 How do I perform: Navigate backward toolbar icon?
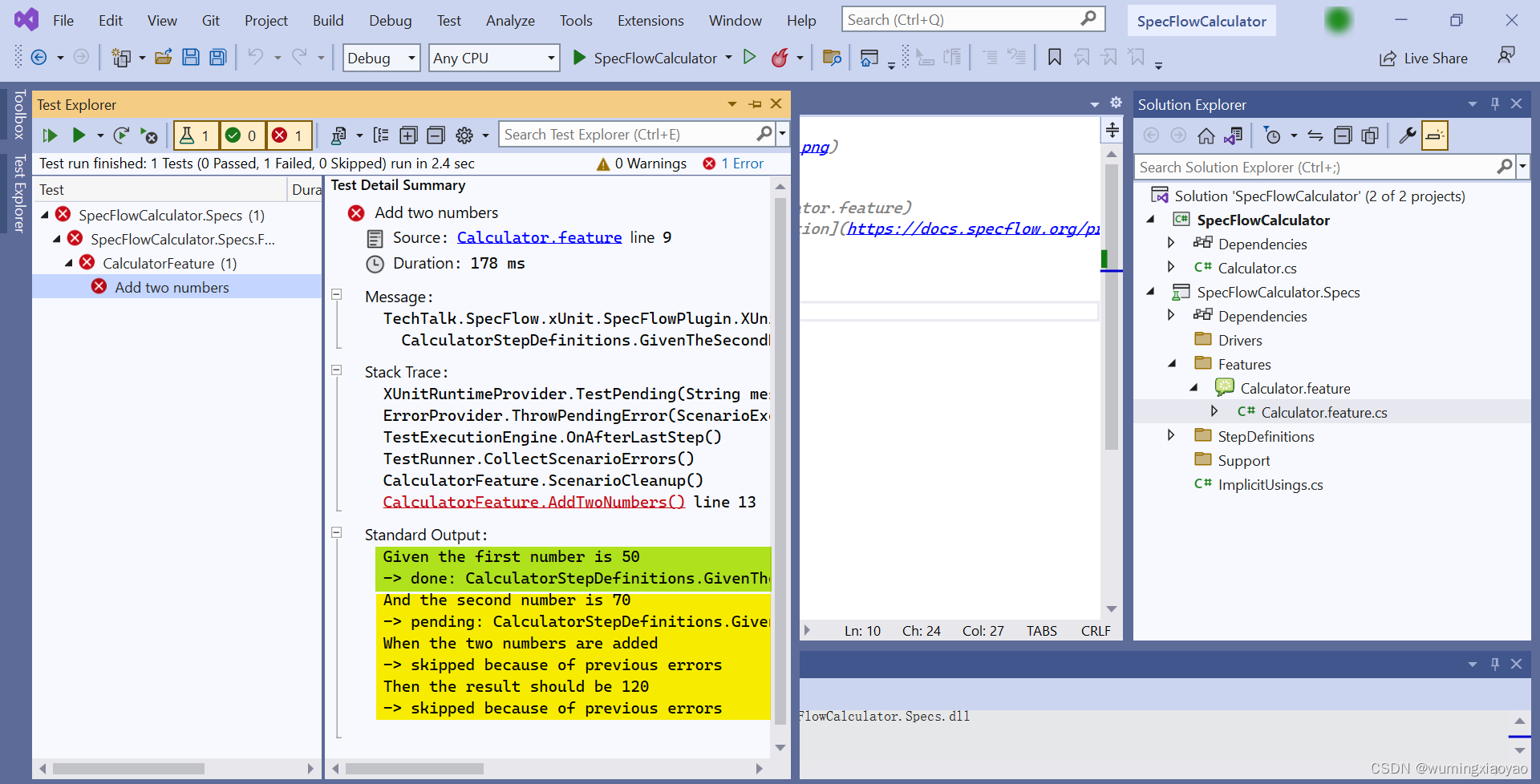click(38, 57)
